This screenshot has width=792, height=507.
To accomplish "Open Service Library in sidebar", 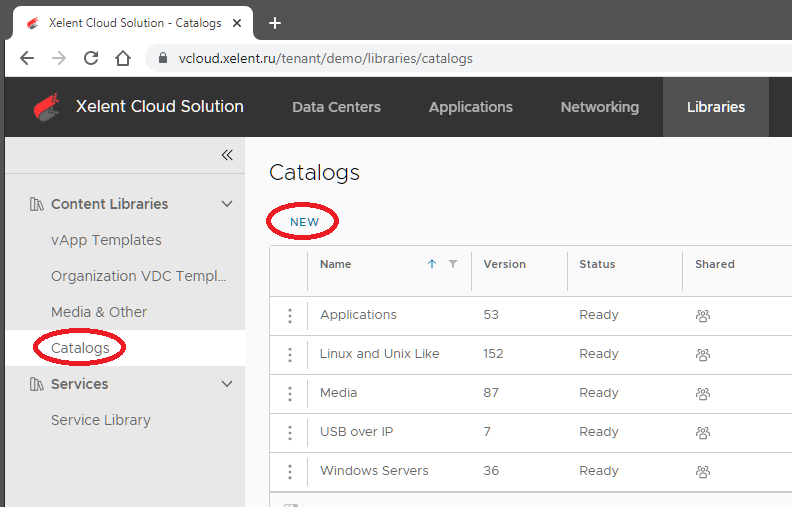I will coord(101,420).
